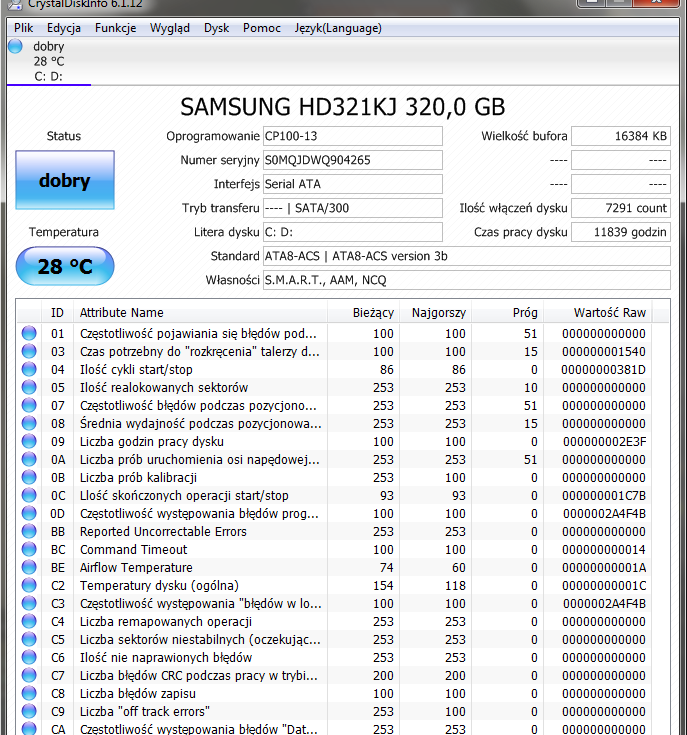Click status icon for Ilość nie naprawionych błędów
This screenshot has height=735, width=687.
29,657
